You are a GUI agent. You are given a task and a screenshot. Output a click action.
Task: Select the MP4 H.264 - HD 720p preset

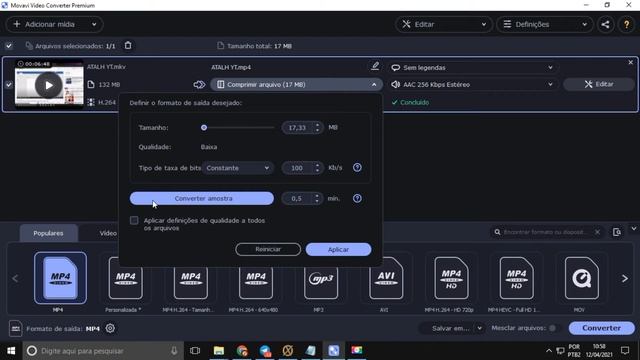pos(451,278)
